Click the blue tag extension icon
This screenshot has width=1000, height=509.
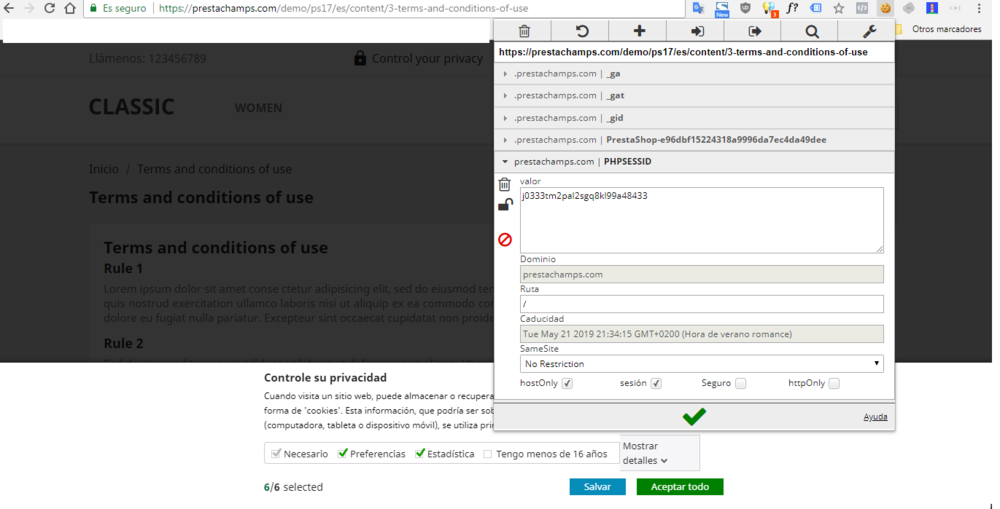click(815, 8)
